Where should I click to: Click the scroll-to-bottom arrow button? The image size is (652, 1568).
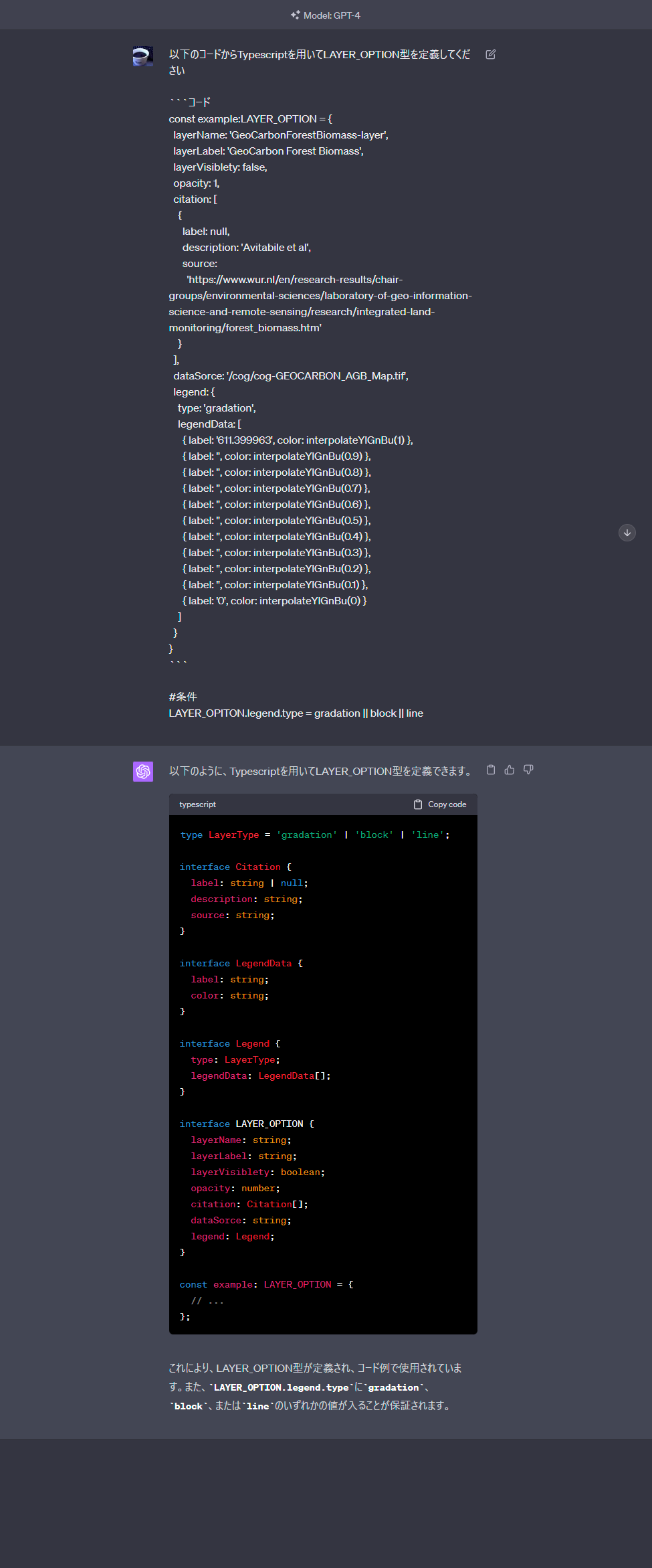(627, 533)
